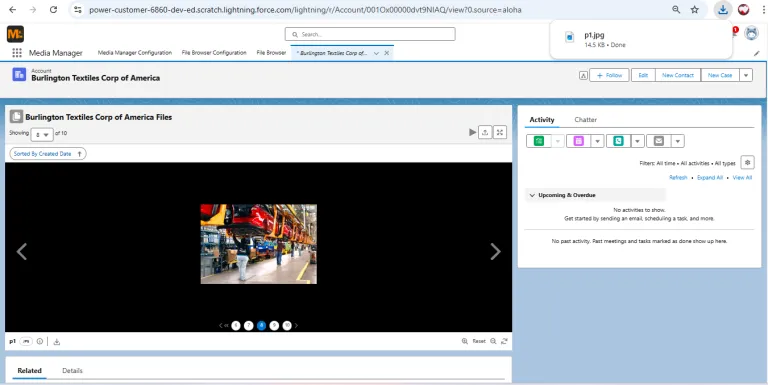Click the New Task green icon

pos(539,141)
